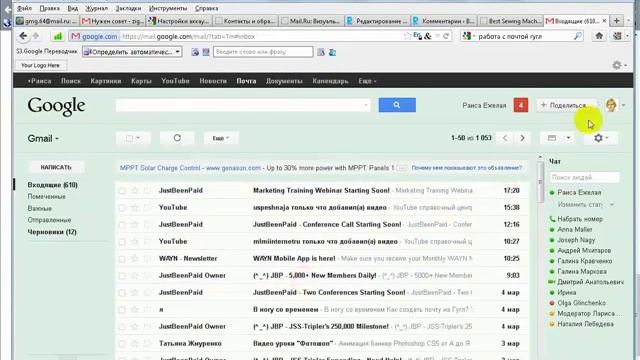Select the Татьяна Журенко message checkbox
This screenshot has height=360, width=640.
point(122,344)
